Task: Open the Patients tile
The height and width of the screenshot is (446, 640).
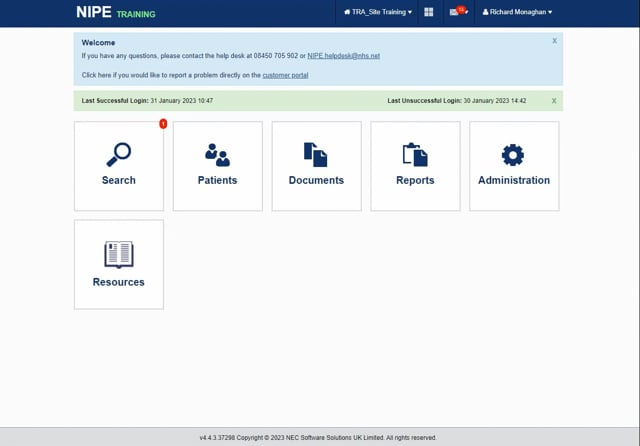Action: pyautogui.click(x=218, y=166)
